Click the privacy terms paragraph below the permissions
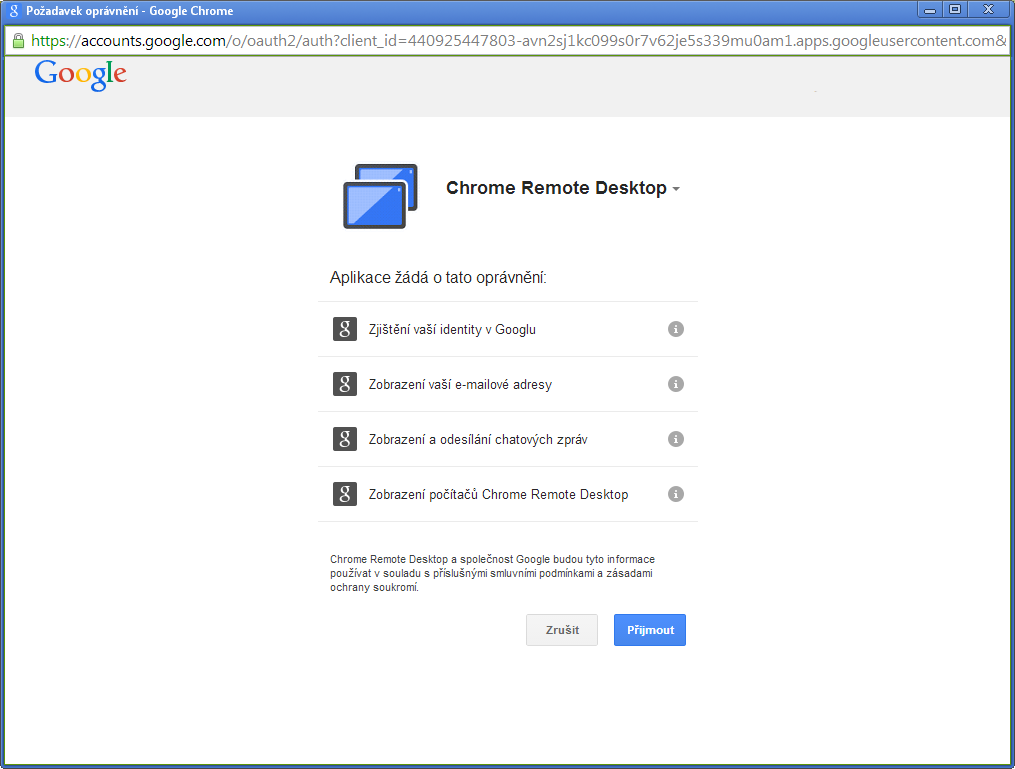The width and height of the screenshot is (1015, 769). [x=493, y=573]
